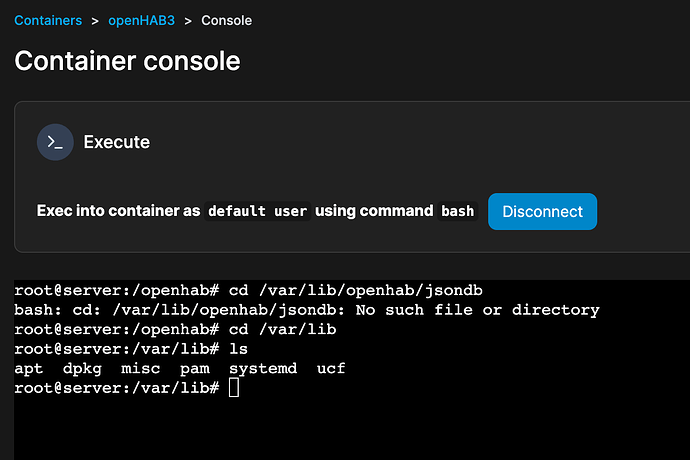Click the Container console page title
Viewport: 690px width, 460px height.
pyautogui.click(x=127, y=61)
